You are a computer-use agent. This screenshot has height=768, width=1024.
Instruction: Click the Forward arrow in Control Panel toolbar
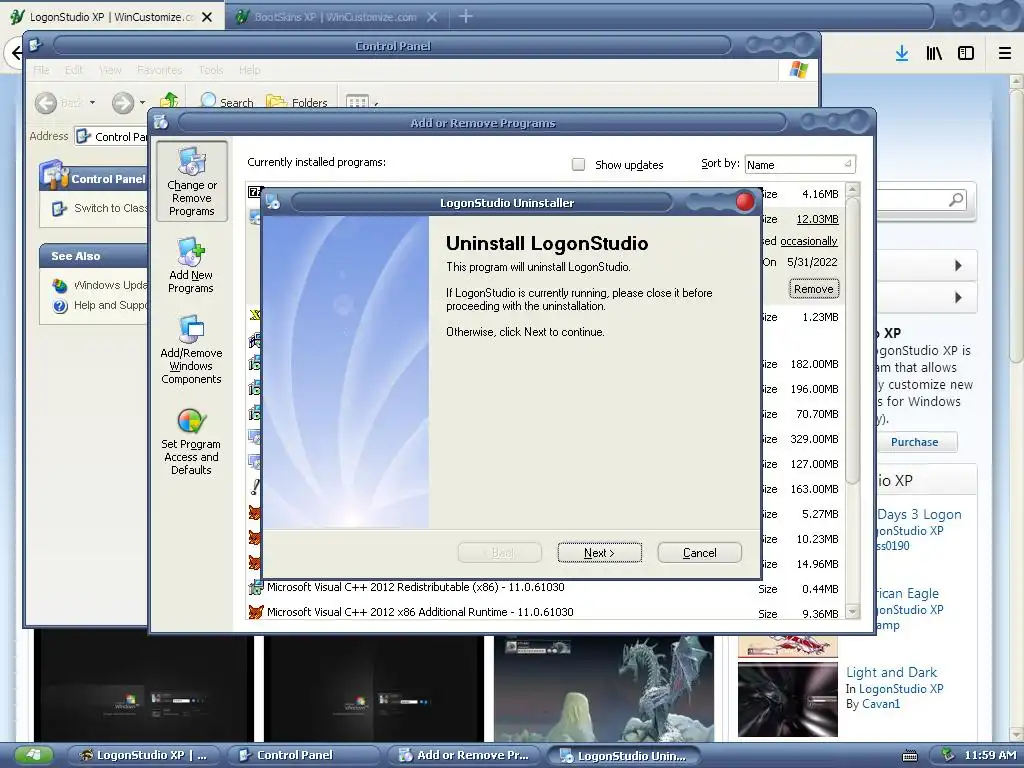[123, 103]
